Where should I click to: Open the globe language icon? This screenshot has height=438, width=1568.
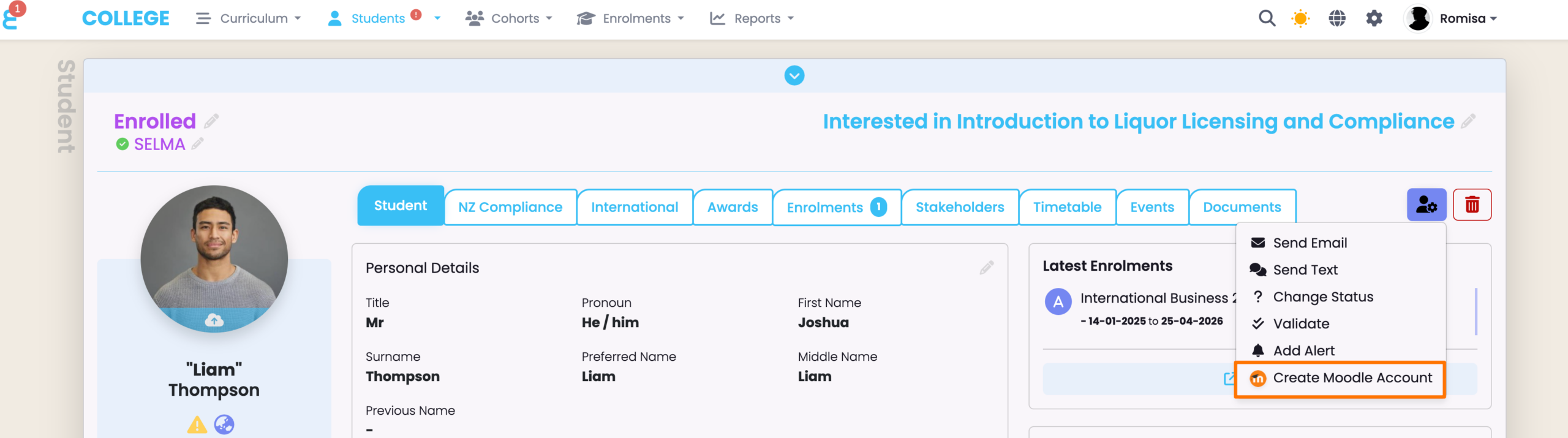(1336, 18)
